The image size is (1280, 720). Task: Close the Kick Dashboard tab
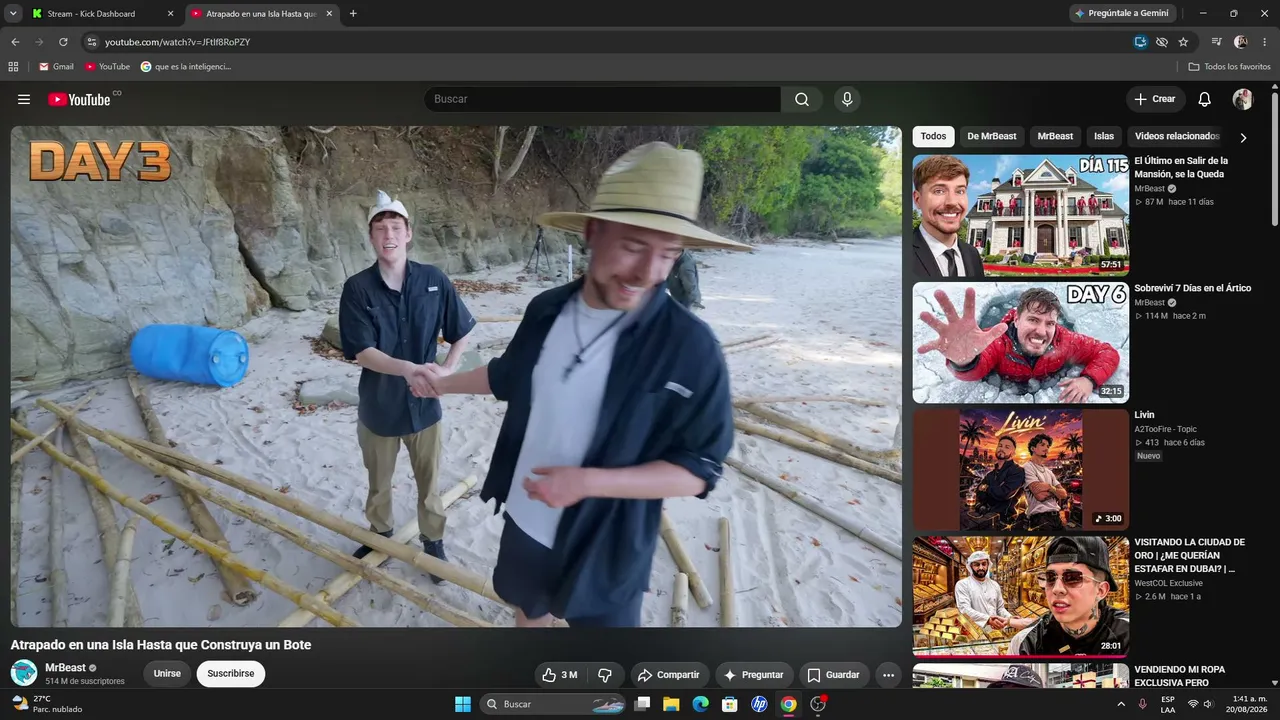170,14
